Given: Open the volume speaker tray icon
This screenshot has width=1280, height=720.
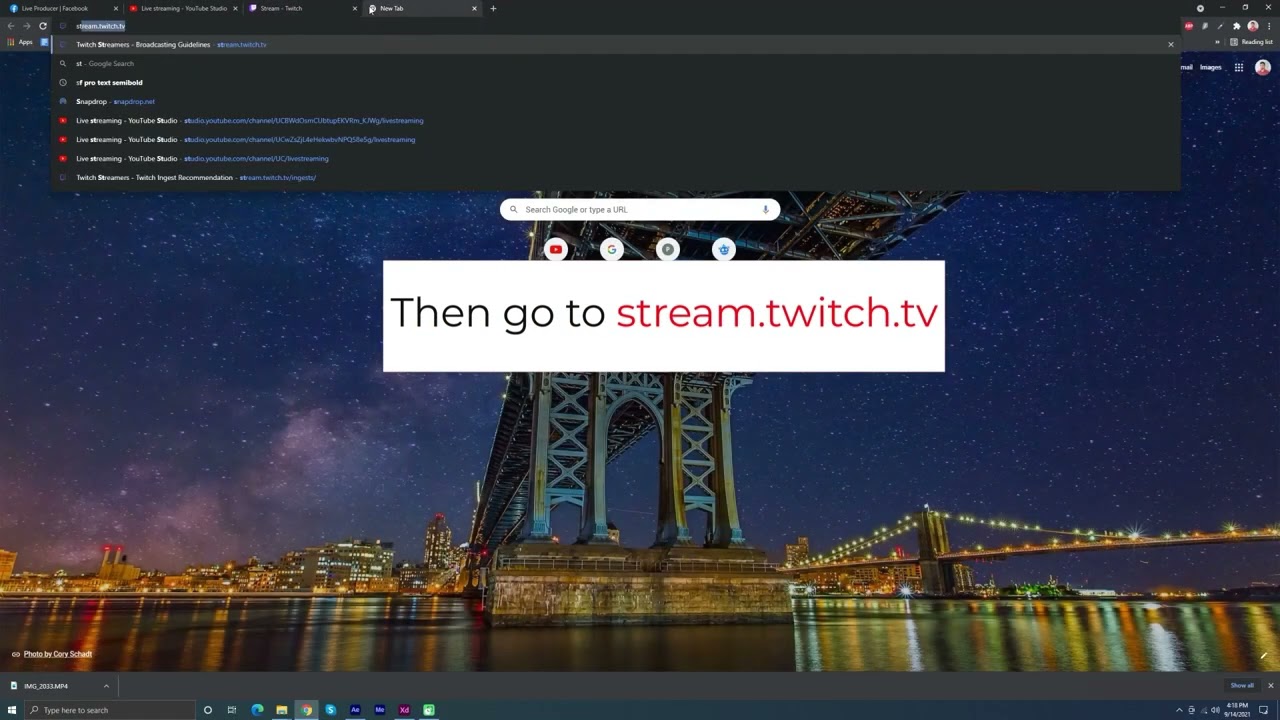Looking at the screenshot, I should point(1216,710).
